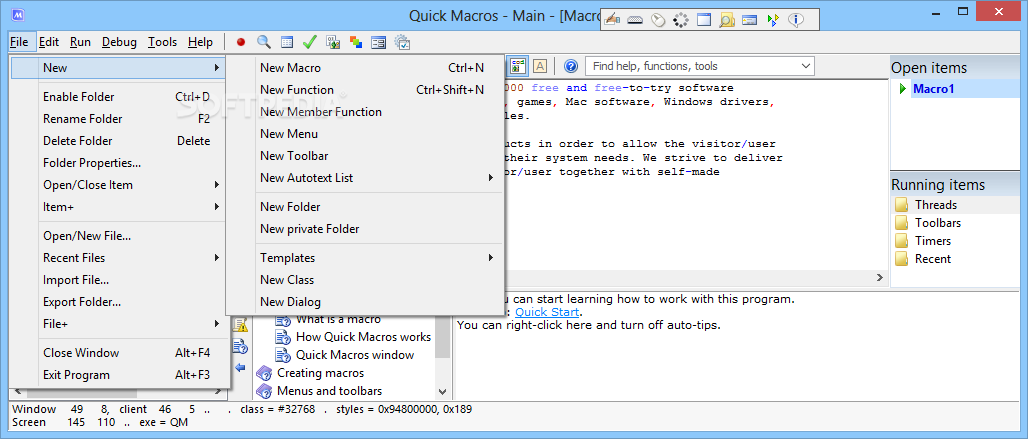Click the letter A annotation toolbar icon
The width and height of the screenshot is (1028, 439).
pos(540,66)
